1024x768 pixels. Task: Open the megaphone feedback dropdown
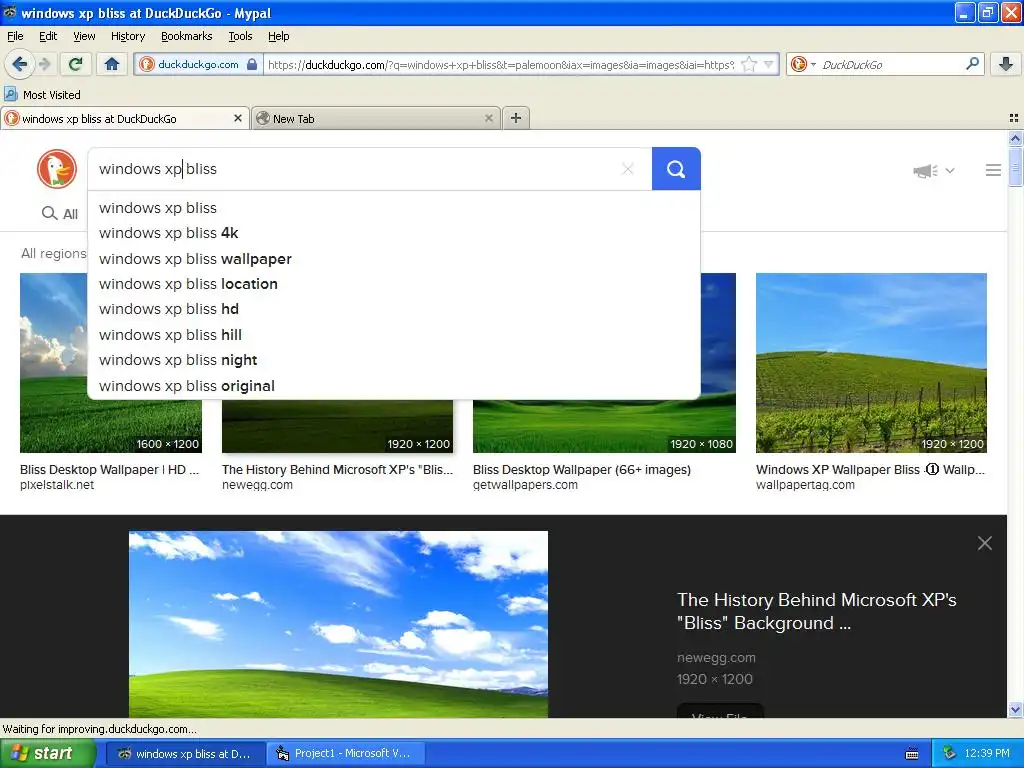[933, 170]
